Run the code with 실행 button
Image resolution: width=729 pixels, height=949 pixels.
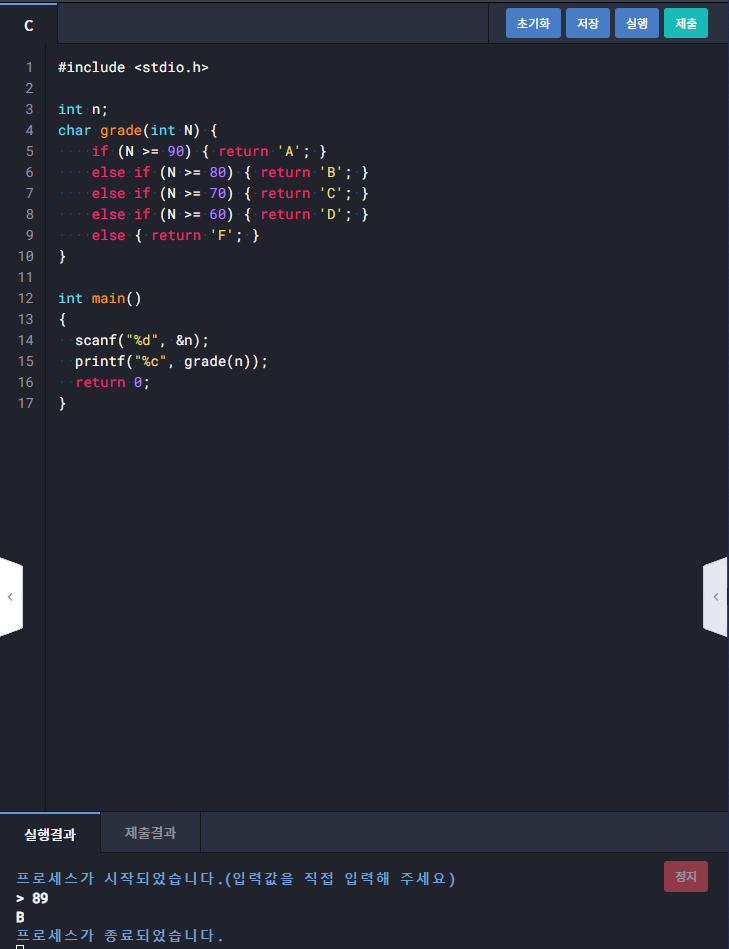point(636,24)
